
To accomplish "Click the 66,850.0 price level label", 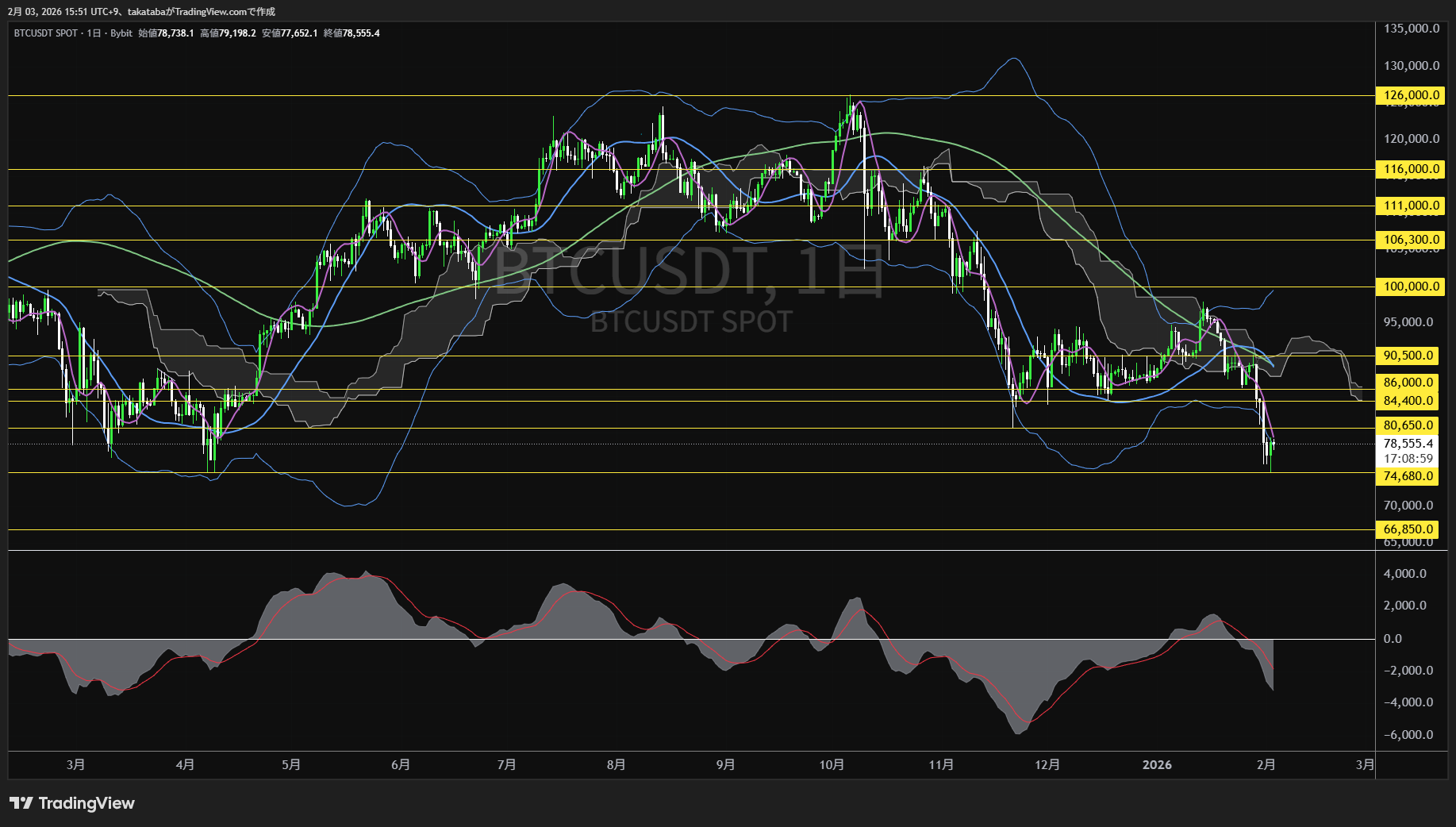I will click(x=1409, y=529).
